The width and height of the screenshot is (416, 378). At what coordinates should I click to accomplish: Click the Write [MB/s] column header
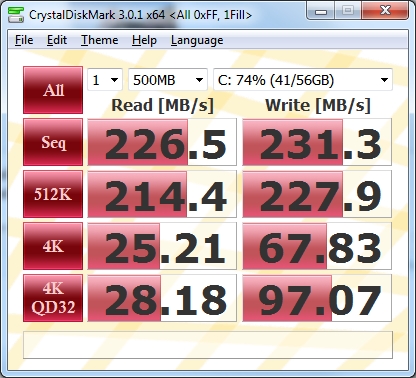tap(318, 105)
